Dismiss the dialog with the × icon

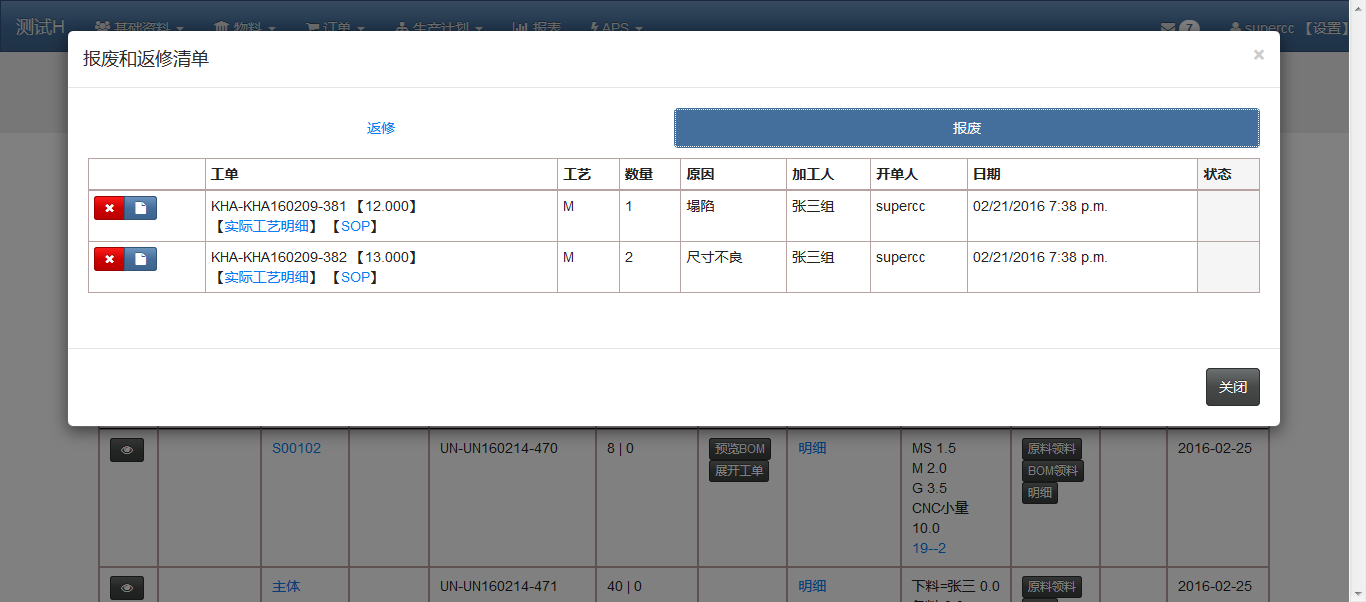1258,55
